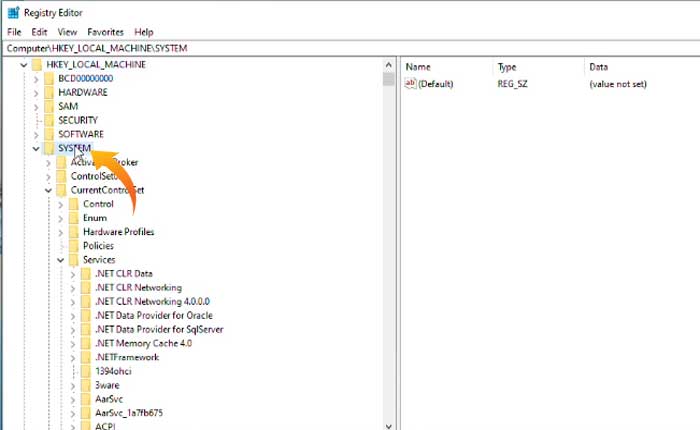Click the tree scrollbar down arrow

(x=388, y=426)
